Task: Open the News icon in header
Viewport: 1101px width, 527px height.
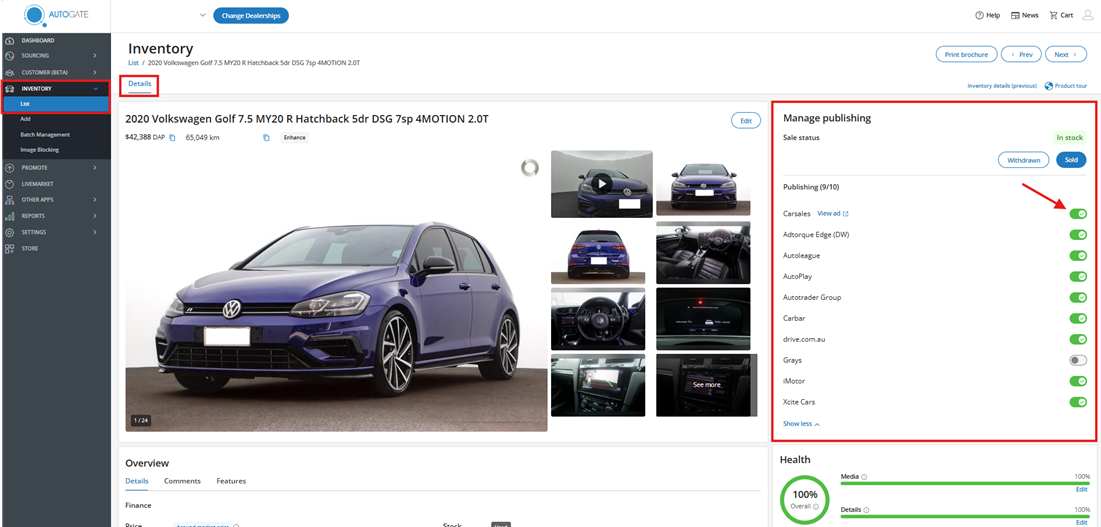Action: click(1015, 15)
